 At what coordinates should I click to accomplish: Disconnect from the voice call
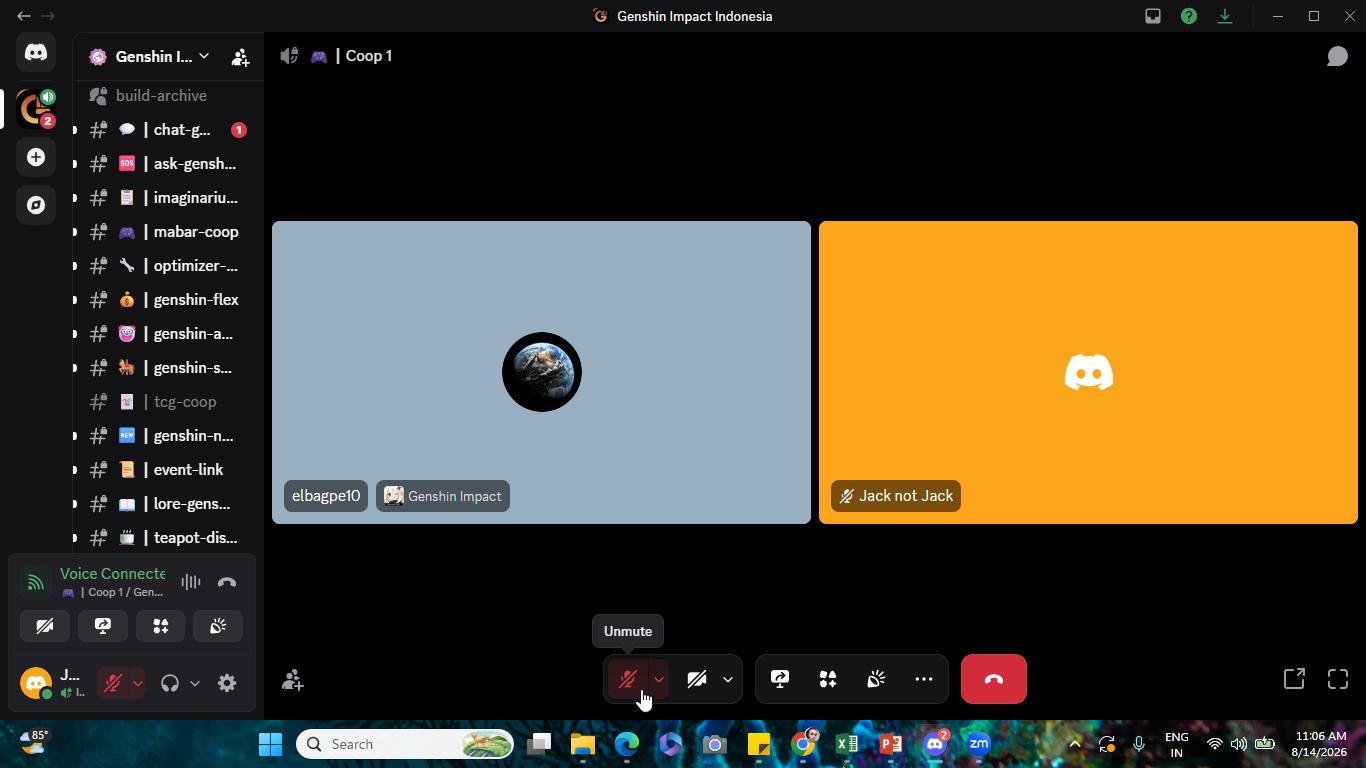pos(994,680)
